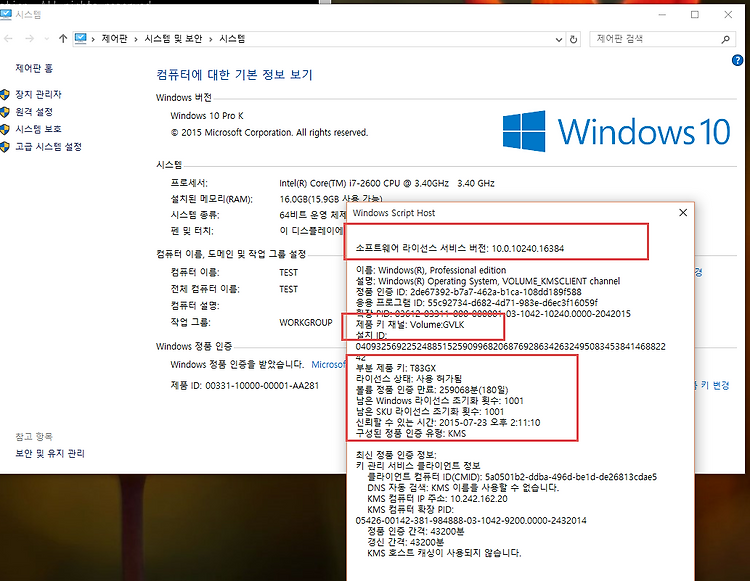Click '라이선스 상태: 사용 허가됨' line
This screenshot has height=581, width=750.
pos(409,379)
